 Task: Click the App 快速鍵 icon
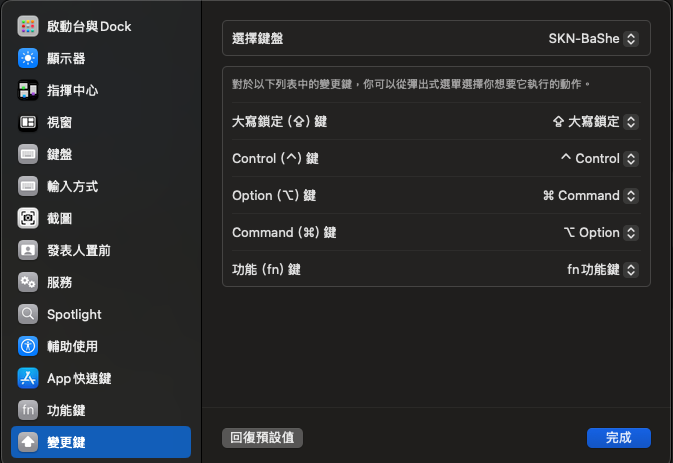coord(28,378)
